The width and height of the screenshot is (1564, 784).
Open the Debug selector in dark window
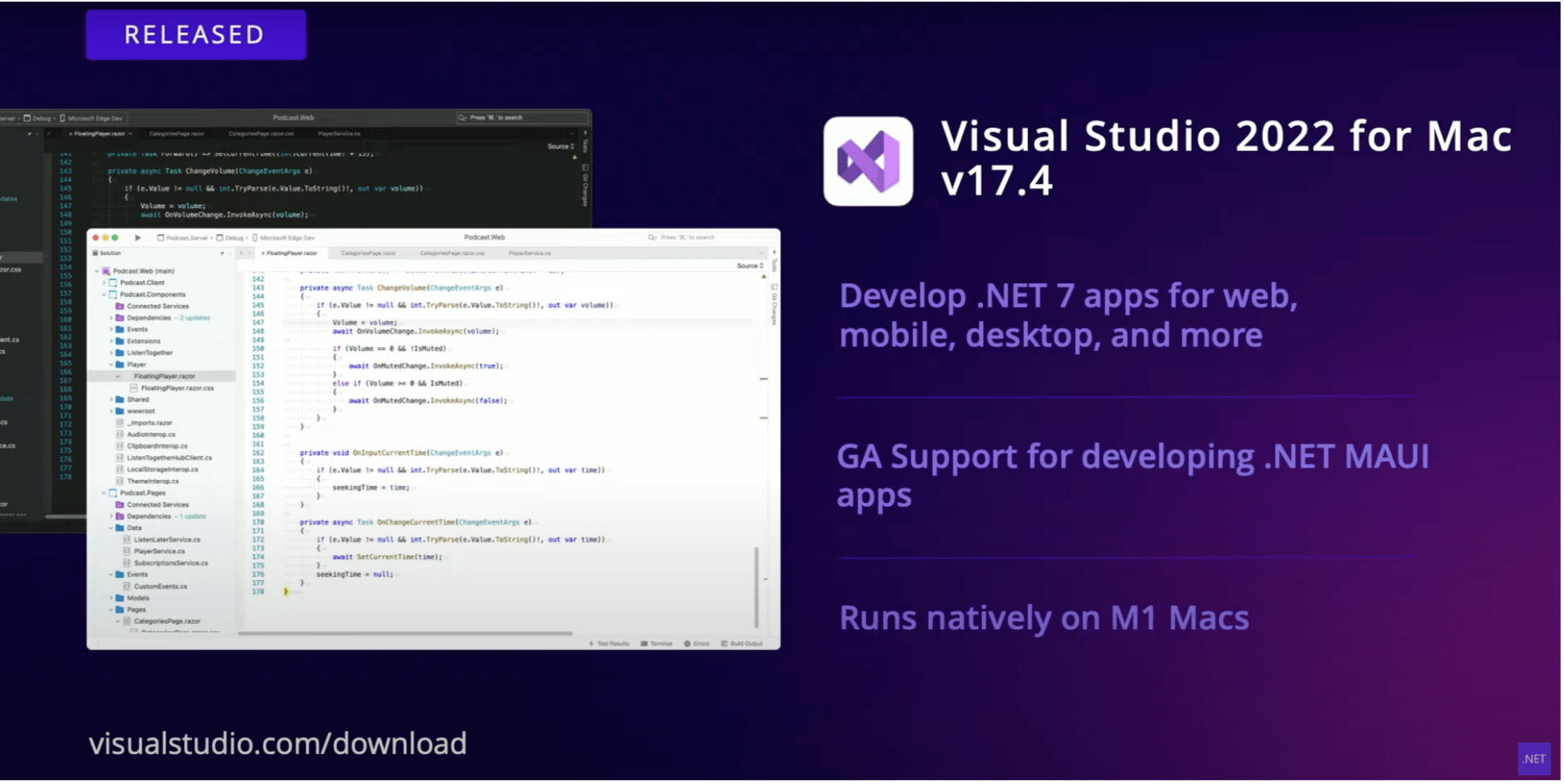tap(37, 118)
